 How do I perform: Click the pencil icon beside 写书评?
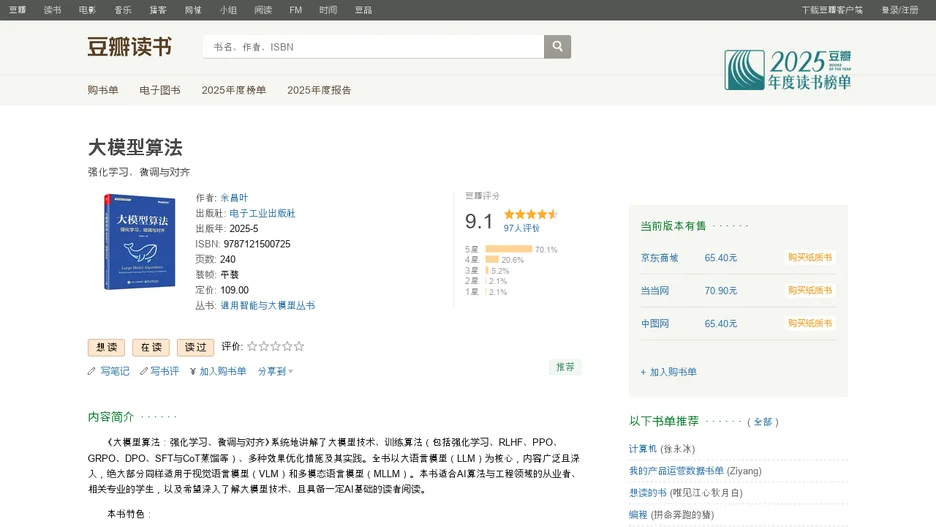[x=144, y=371]
